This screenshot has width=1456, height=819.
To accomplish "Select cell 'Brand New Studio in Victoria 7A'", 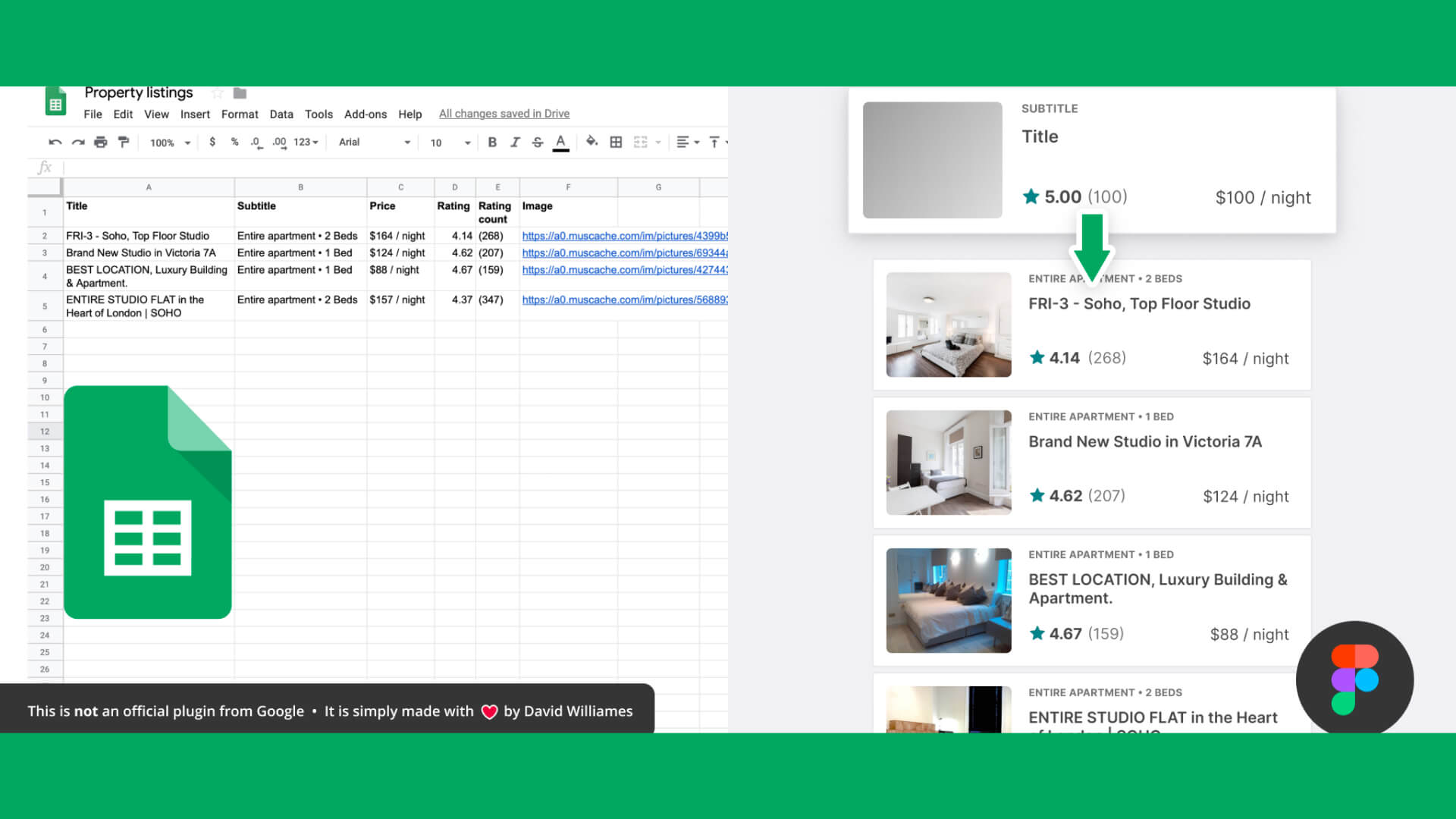I will [149, 253].
